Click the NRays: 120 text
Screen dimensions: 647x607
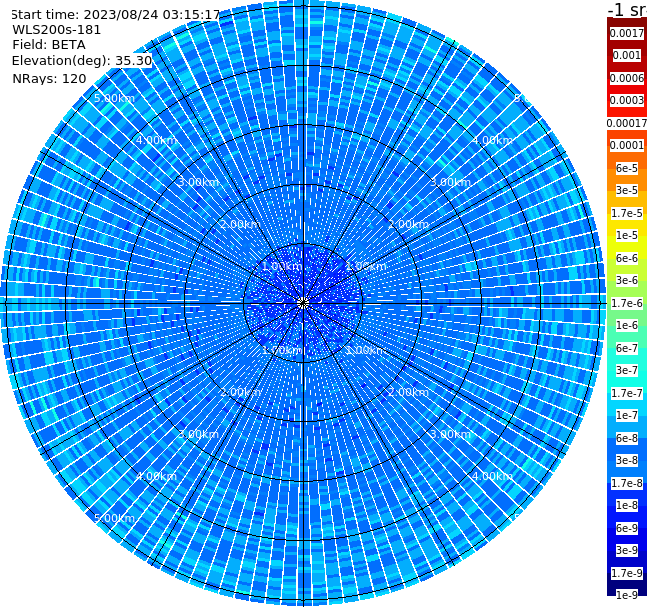tap(49, 78)
